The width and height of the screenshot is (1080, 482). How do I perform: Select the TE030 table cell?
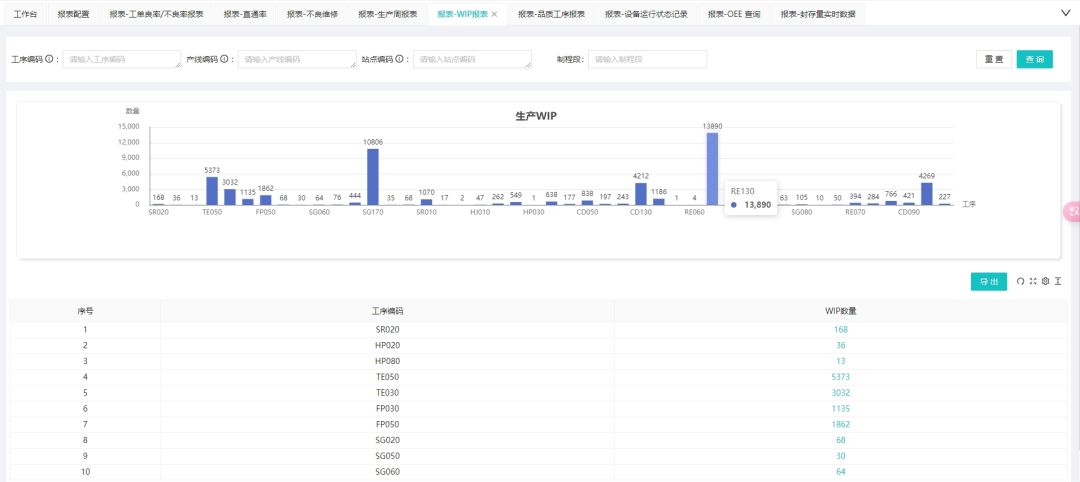pos(387,393)
